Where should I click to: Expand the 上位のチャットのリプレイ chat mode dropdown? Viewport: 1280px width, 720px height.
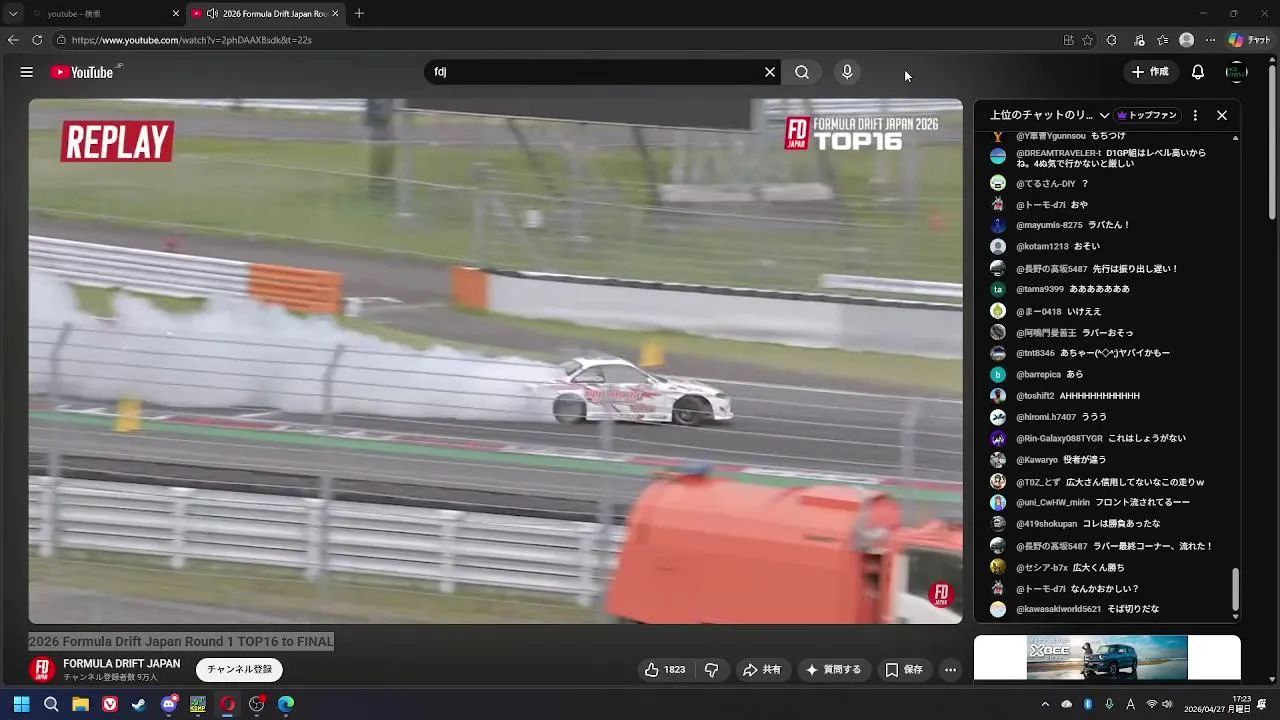coord(1049,115)
